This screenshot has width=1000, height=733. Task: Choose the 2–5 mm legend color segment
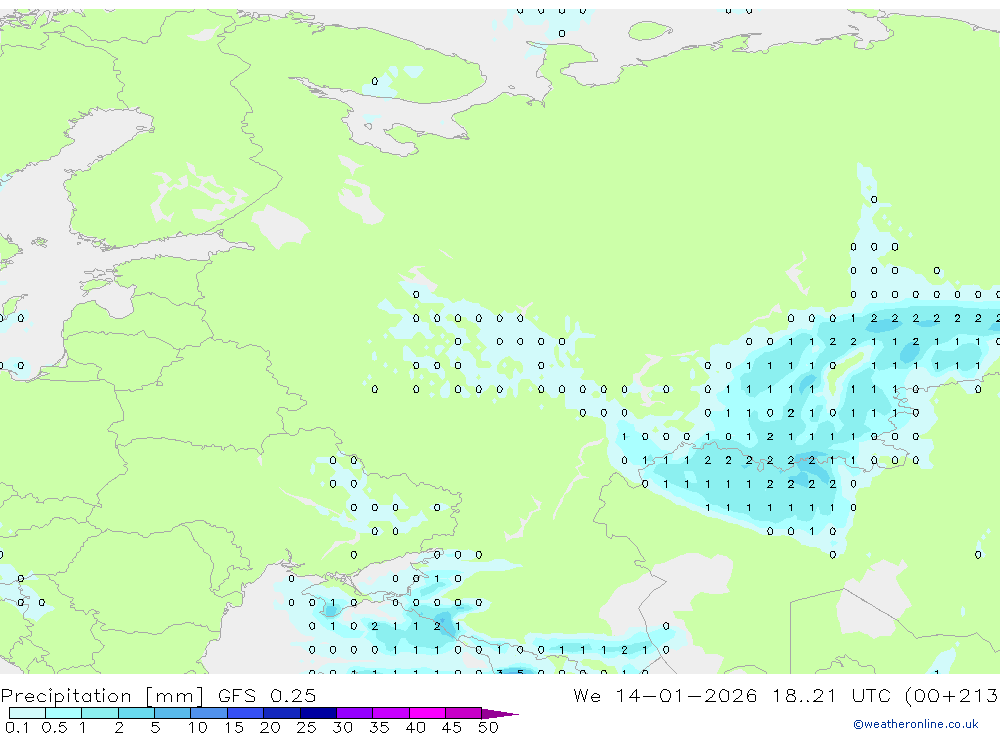[136, 713]
